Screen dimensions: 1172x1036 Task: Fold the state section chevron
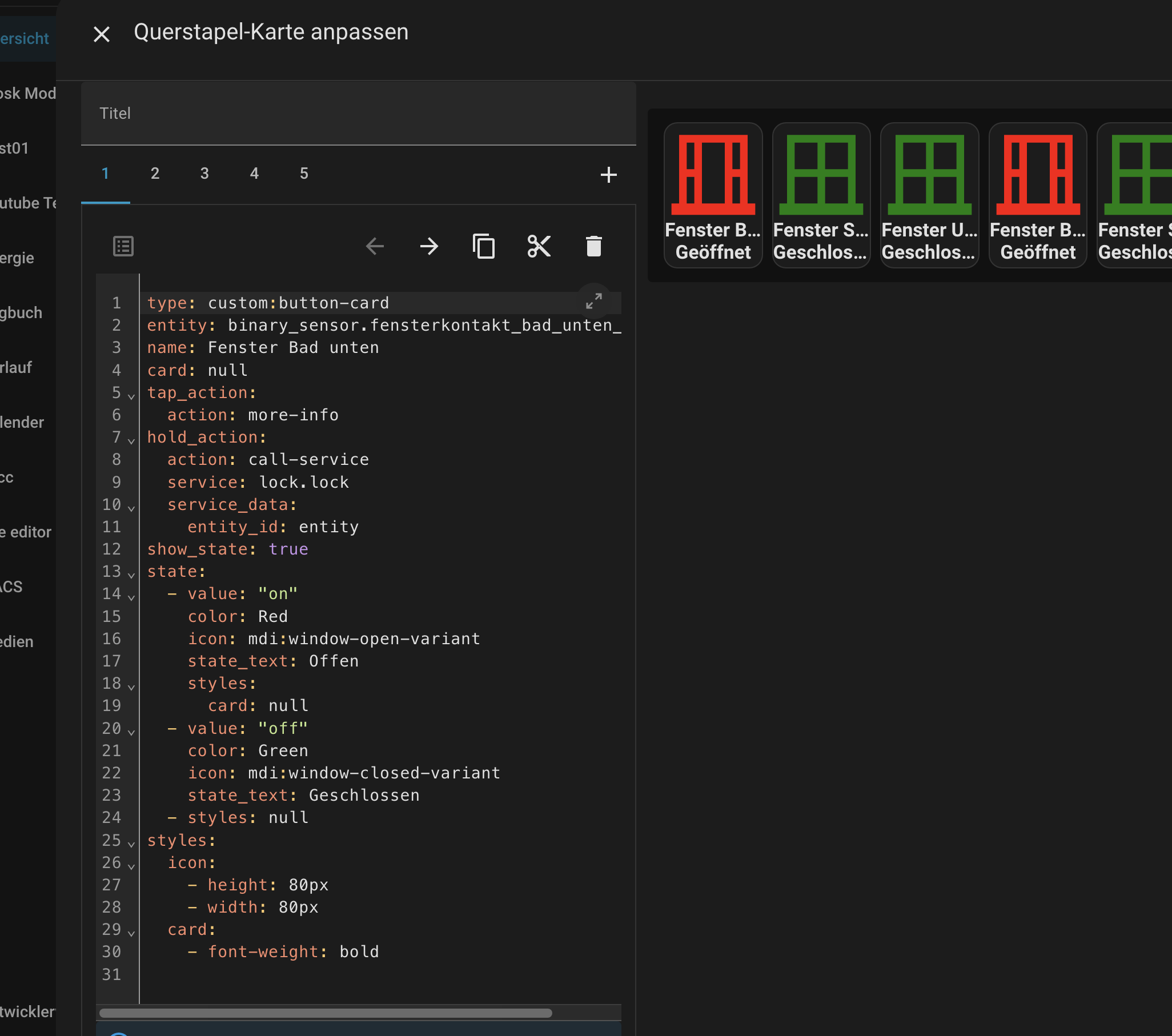pos(131,575)
